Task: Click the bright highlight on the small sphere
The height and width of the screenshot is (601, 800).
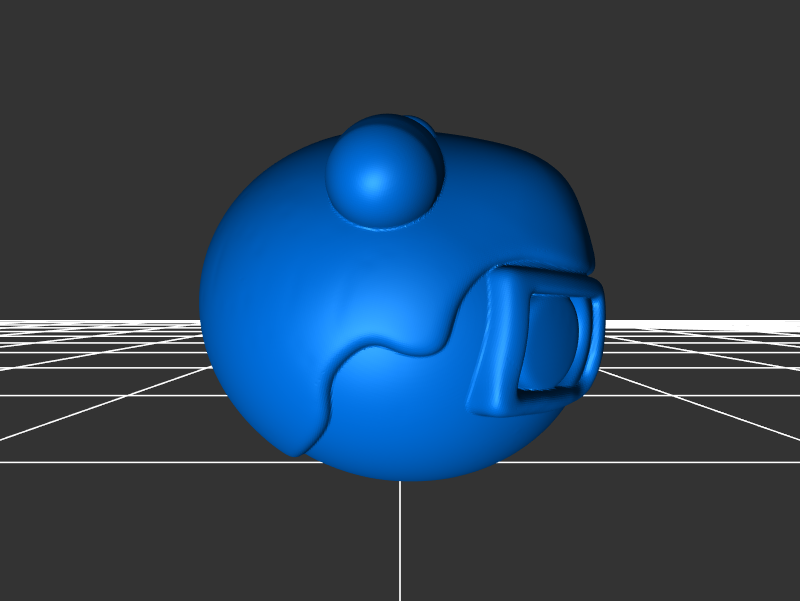Action: tap(374, 183)
